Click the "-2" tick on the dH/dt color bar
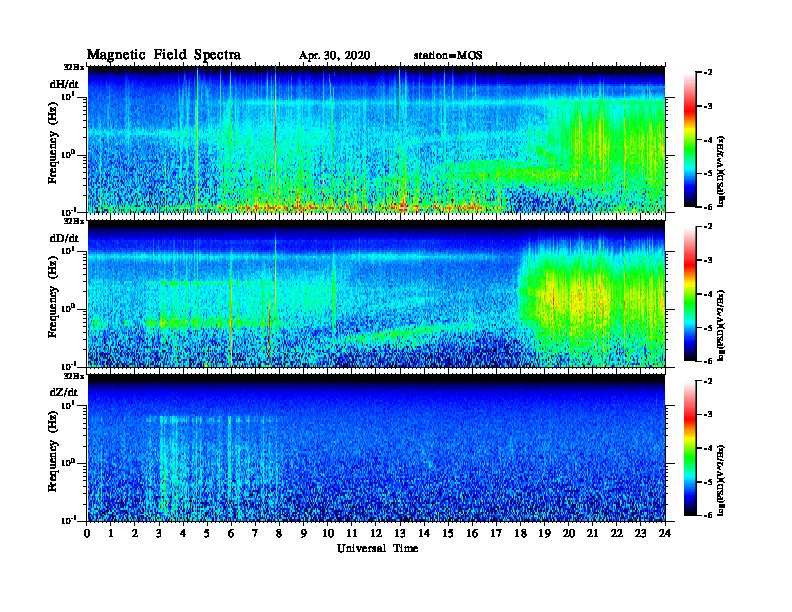The width and height of the screenshot is (792, 612). [x=708, y=73]
